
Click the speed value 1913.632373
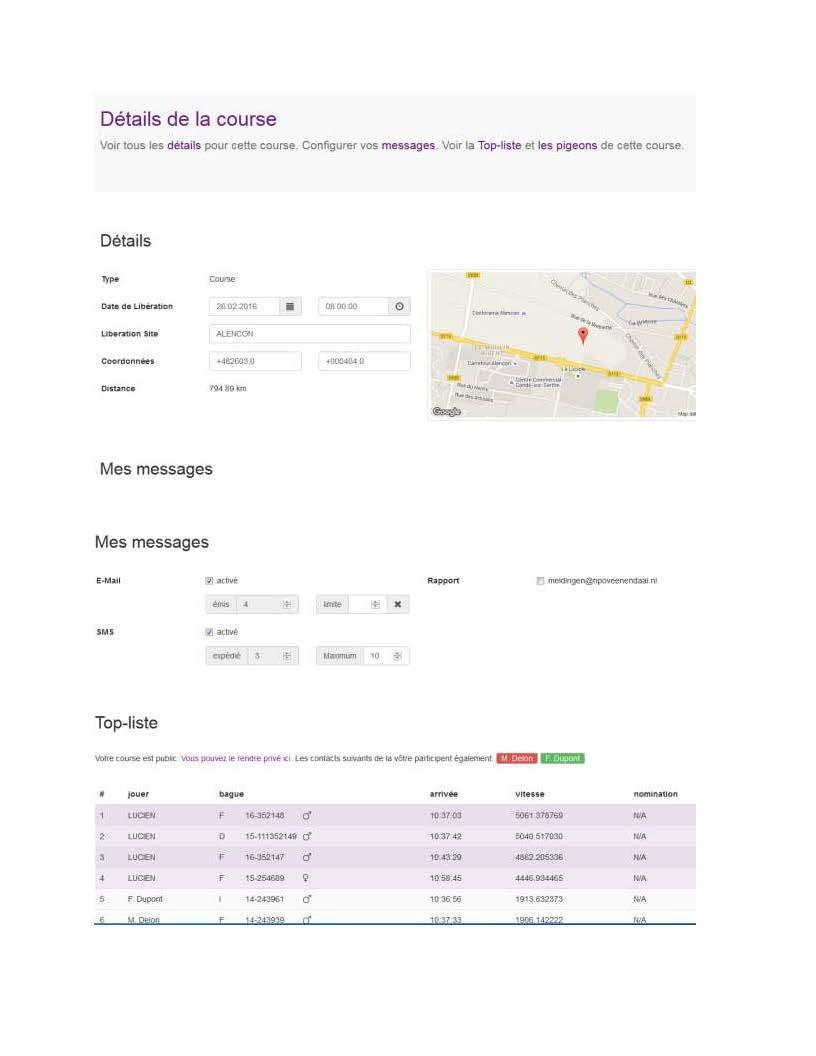(539, 899)
